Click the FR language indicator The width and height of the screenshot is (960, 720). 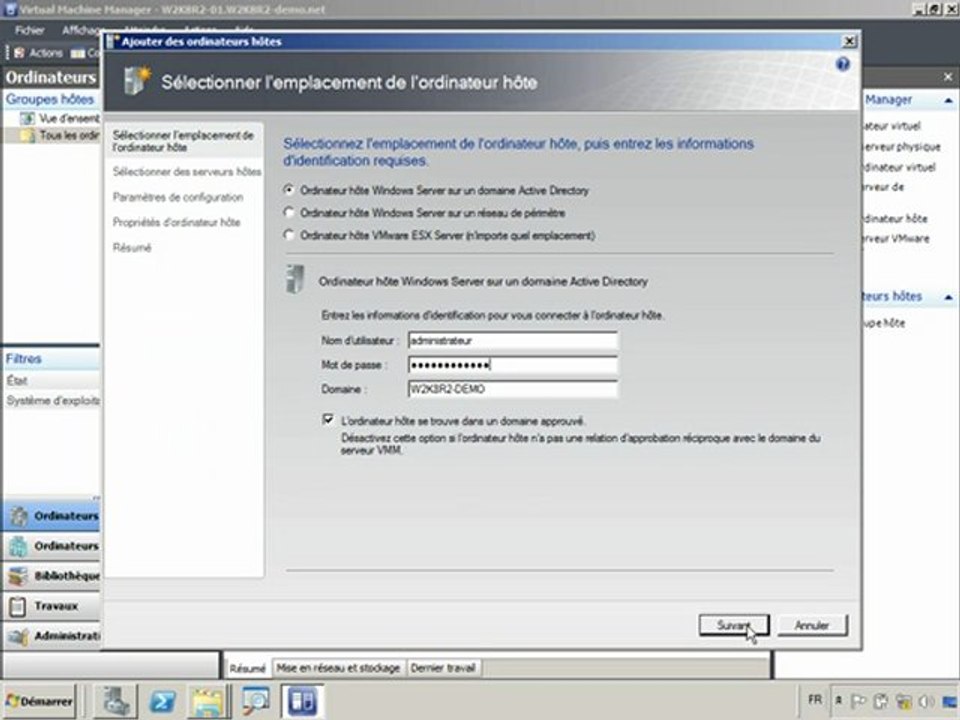click(815, 699)
